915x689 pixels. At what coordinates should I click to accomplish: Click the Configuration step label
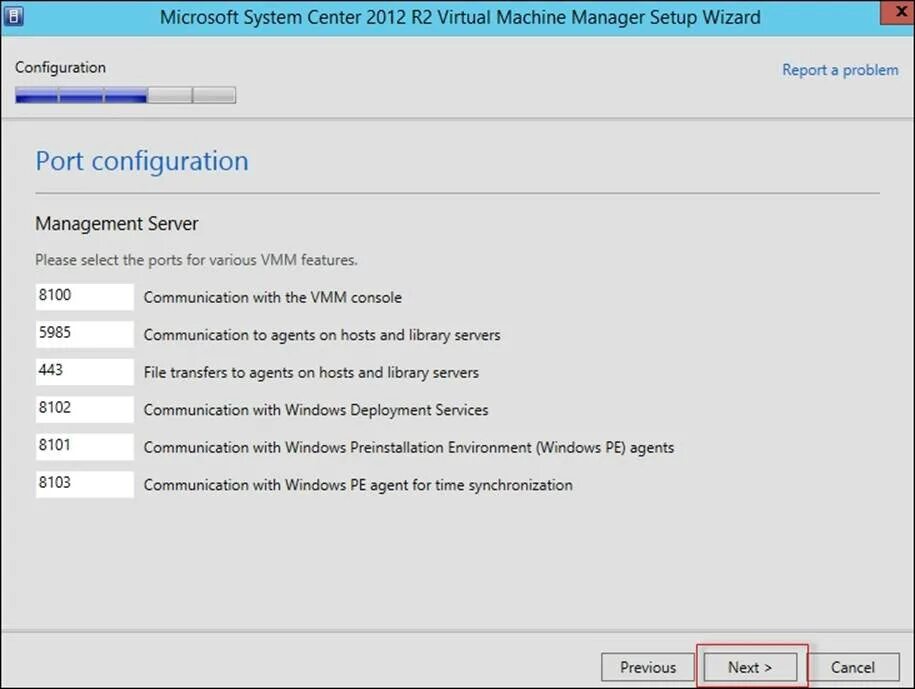tap(61, 68)
